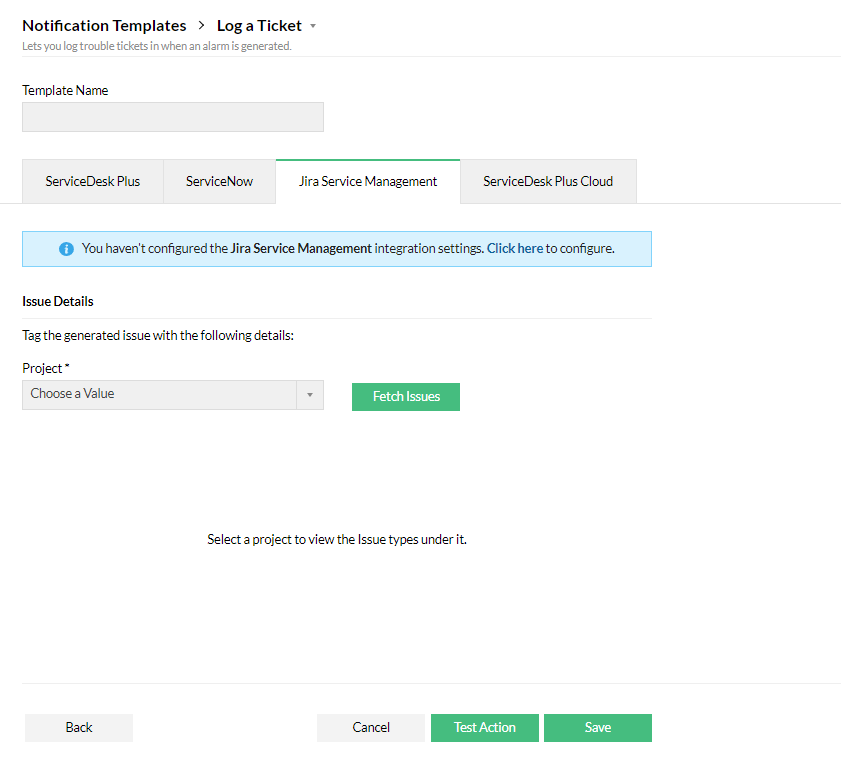Click the blue info icon in the banner
Image resolution: width=841 pixels, height=775 pixels.
coord(66,249)
